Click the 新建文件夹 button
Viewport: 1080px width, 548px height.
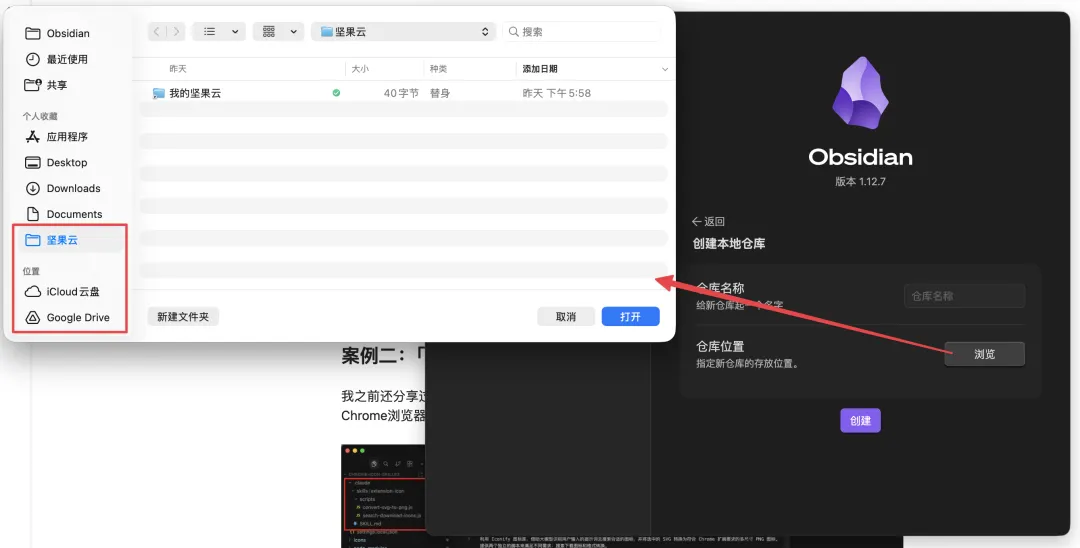point(183,316)
